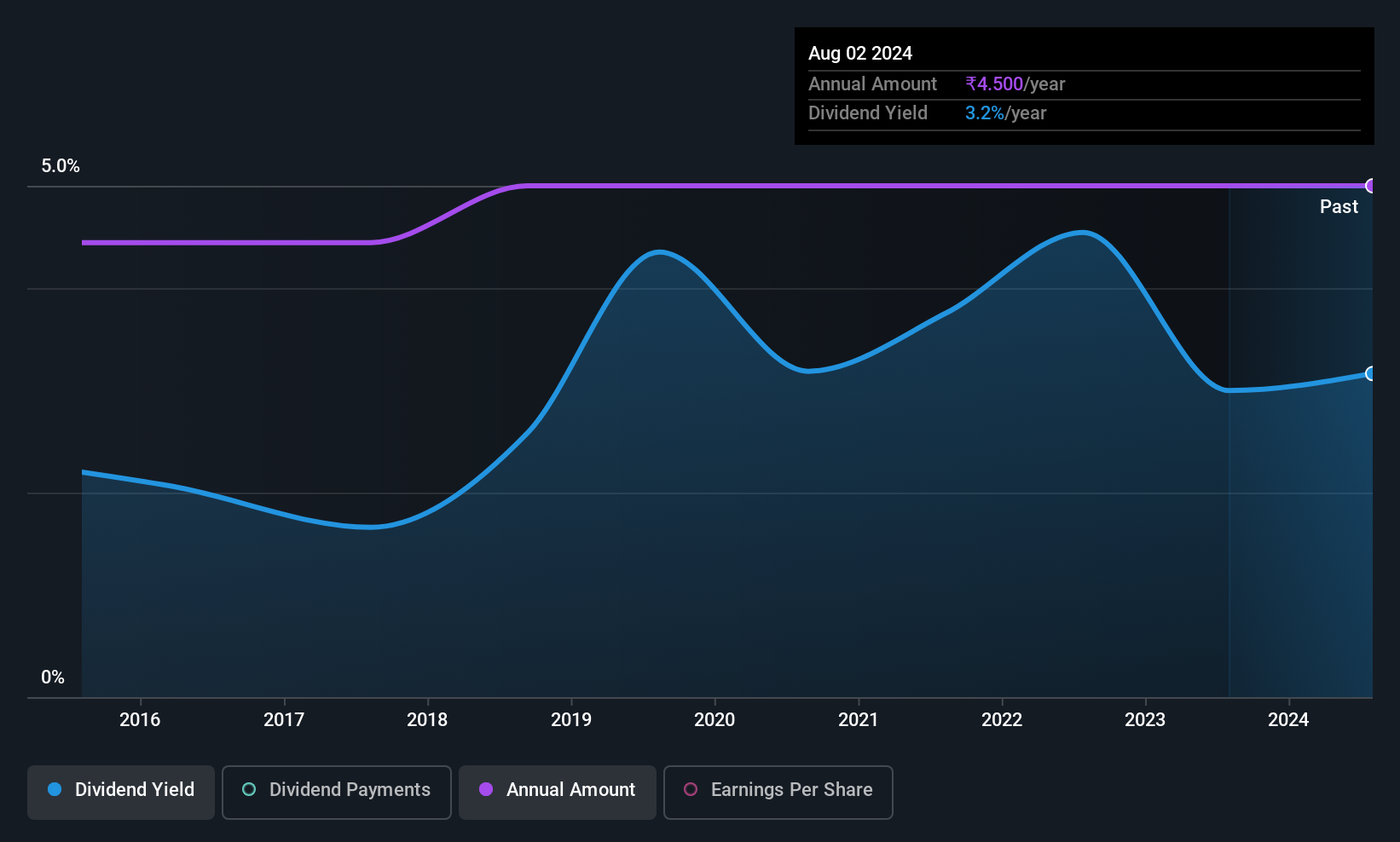Screen dimensions: 1400x842
Task: Select the 2022 x-axis label
Action: [1002, 719]
